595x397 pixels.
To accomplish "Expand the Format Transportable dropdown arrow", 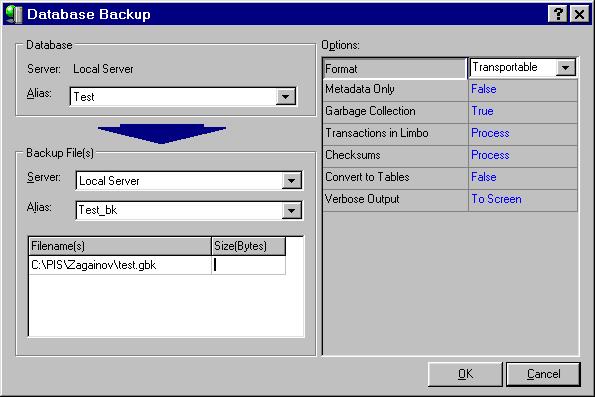I will pos(565,68).
